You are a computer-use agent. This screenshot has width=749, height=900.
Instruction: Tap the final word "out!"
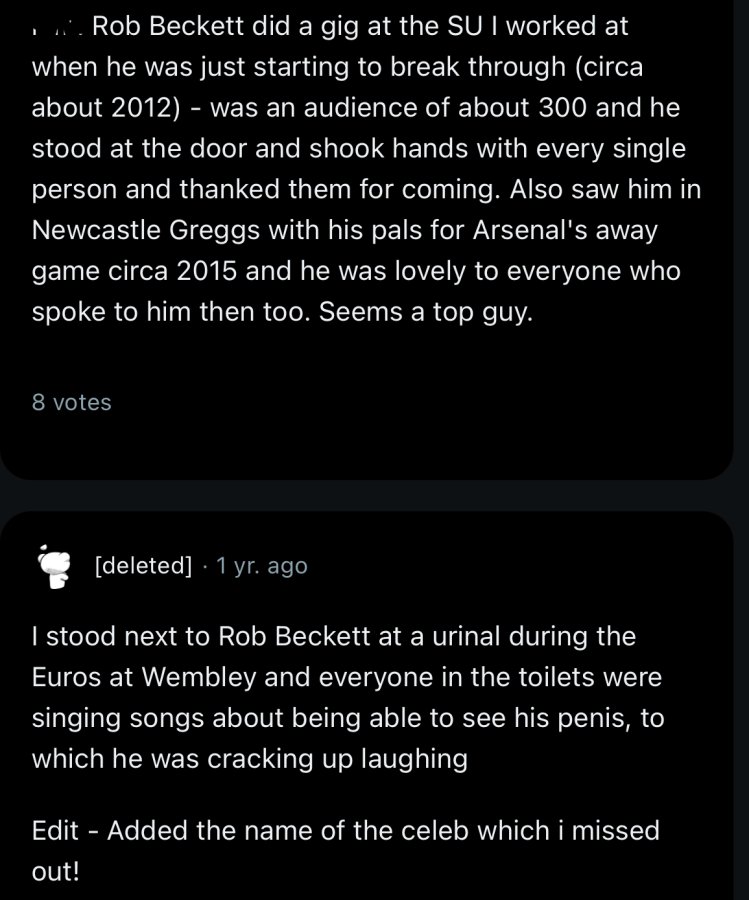click(56, 871)
